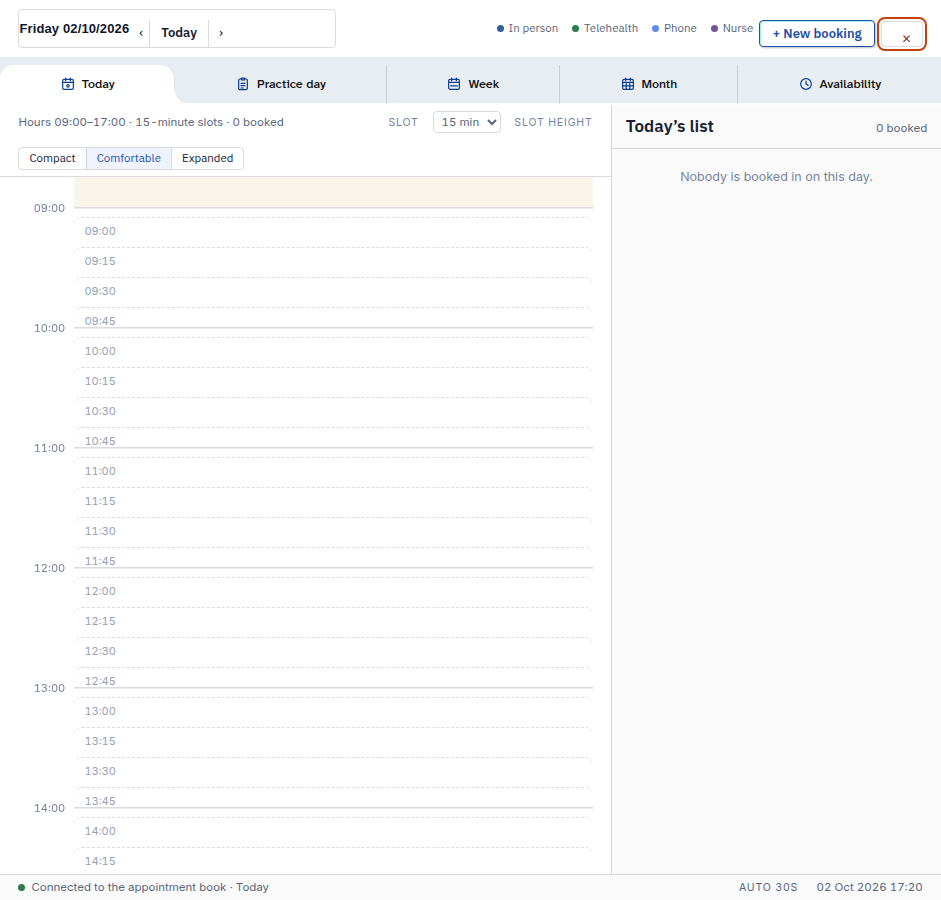Open the 15 min slot length dropdown
This screenshot has width=941, height=900.
(x=467, y=122)
